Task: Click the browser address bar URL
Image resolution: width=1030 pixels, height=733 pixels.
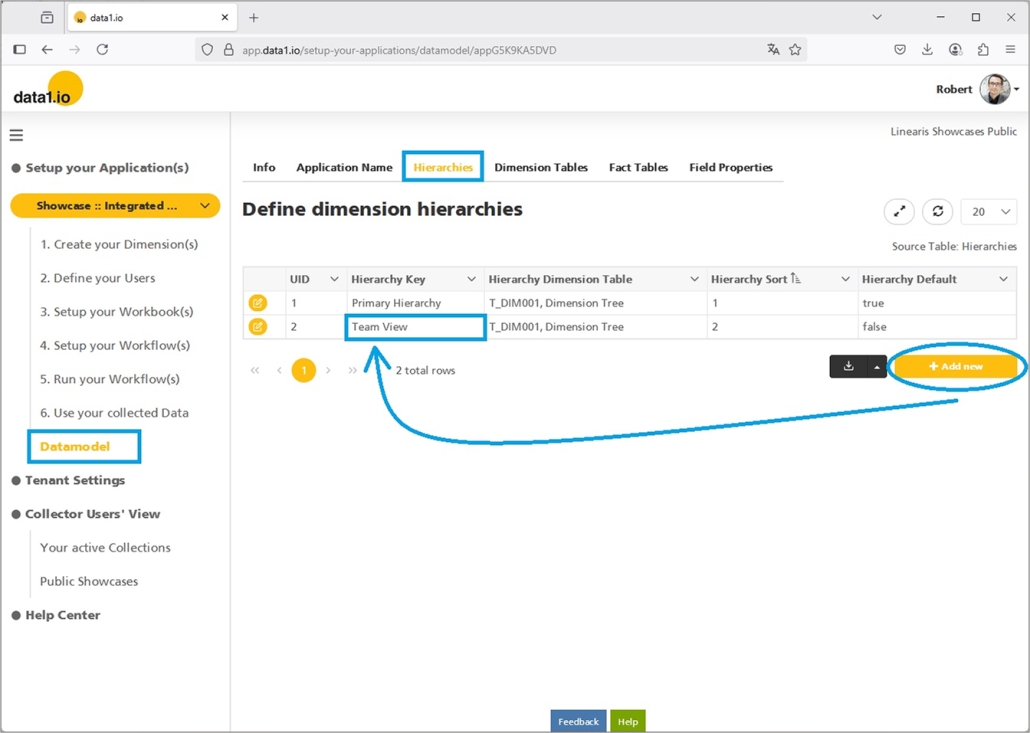Action: (399, 50)
